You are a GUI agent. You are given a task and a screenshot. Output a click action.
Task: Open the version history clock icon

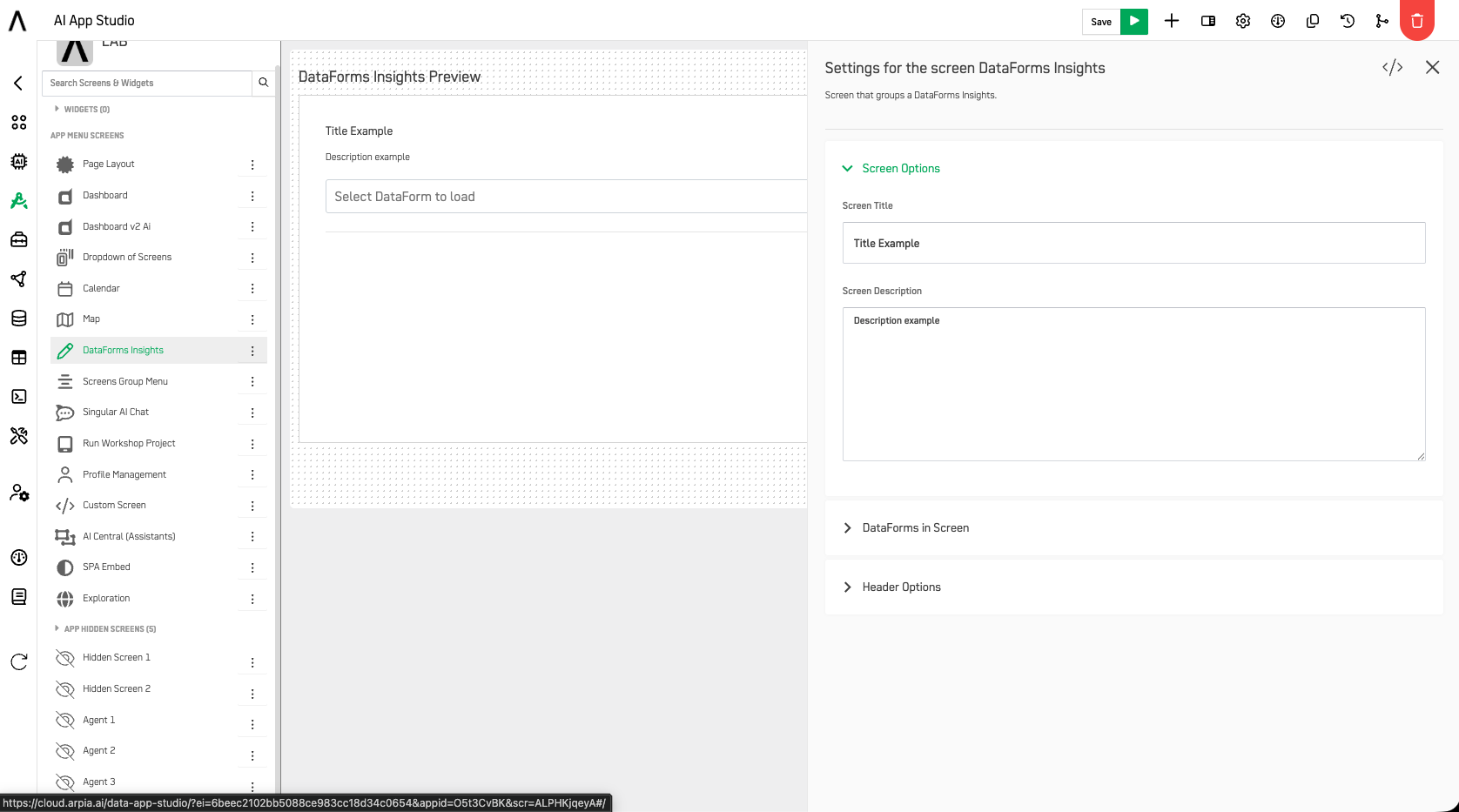coord(1348,21)
